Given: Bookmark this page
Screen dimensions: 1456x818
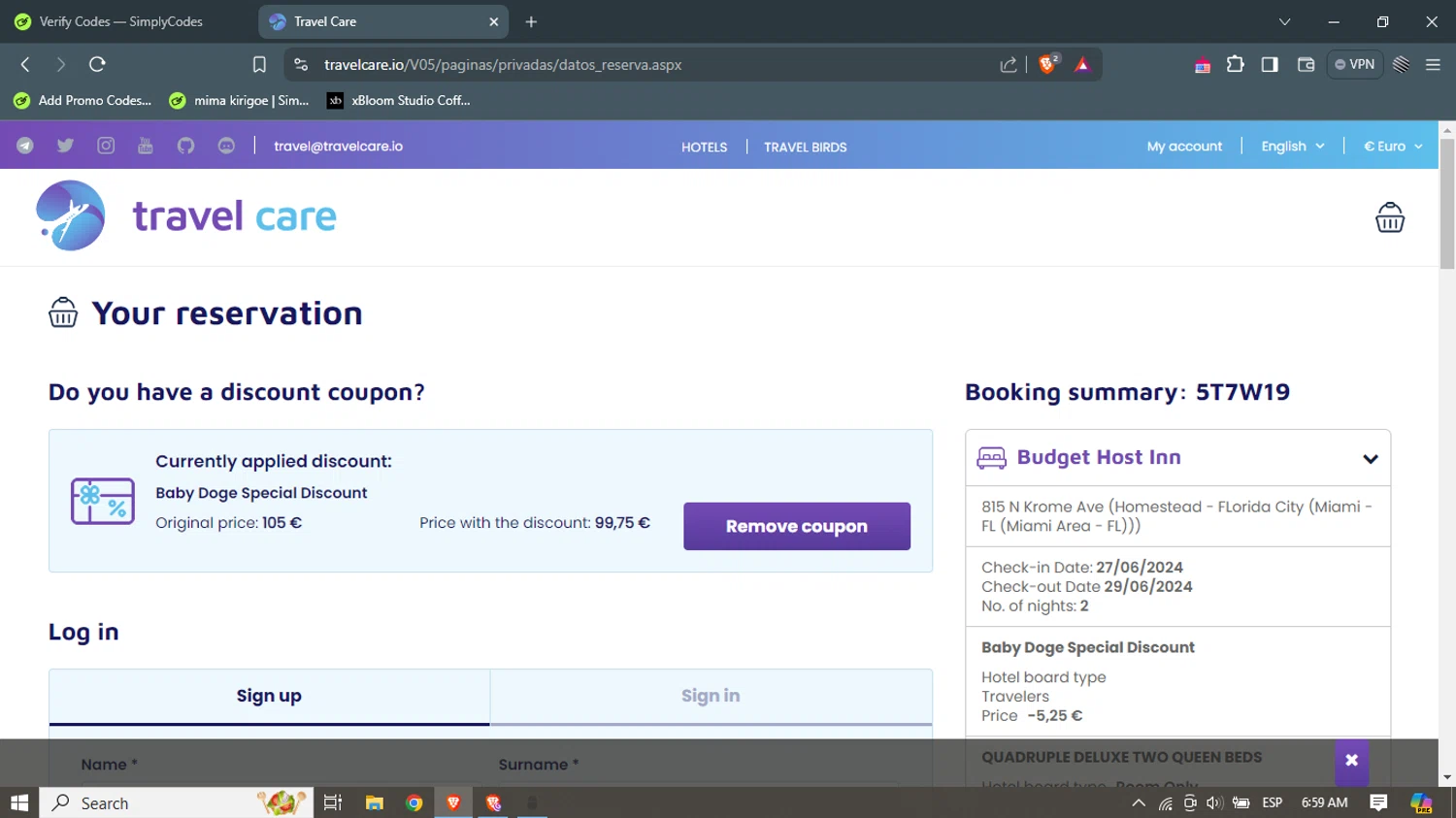Looking at the screenshot, I should (259, 64).
